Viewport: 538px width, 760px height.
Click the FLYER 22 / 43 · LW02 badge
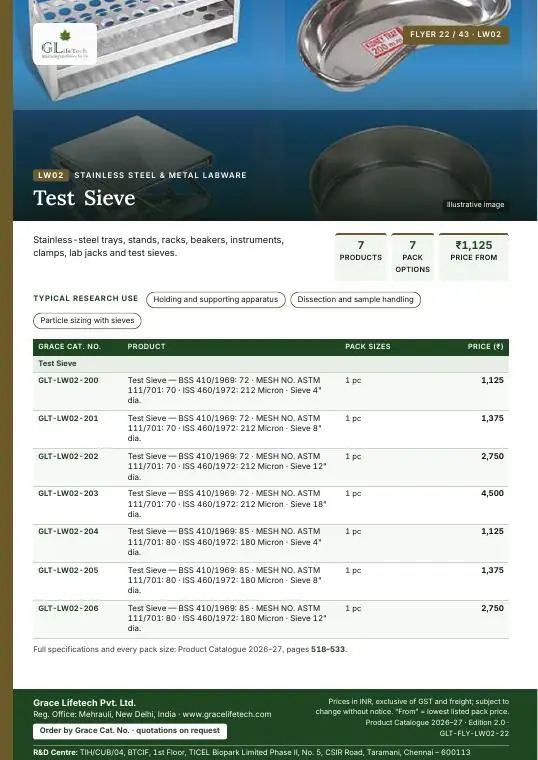[x=456, y=34]
